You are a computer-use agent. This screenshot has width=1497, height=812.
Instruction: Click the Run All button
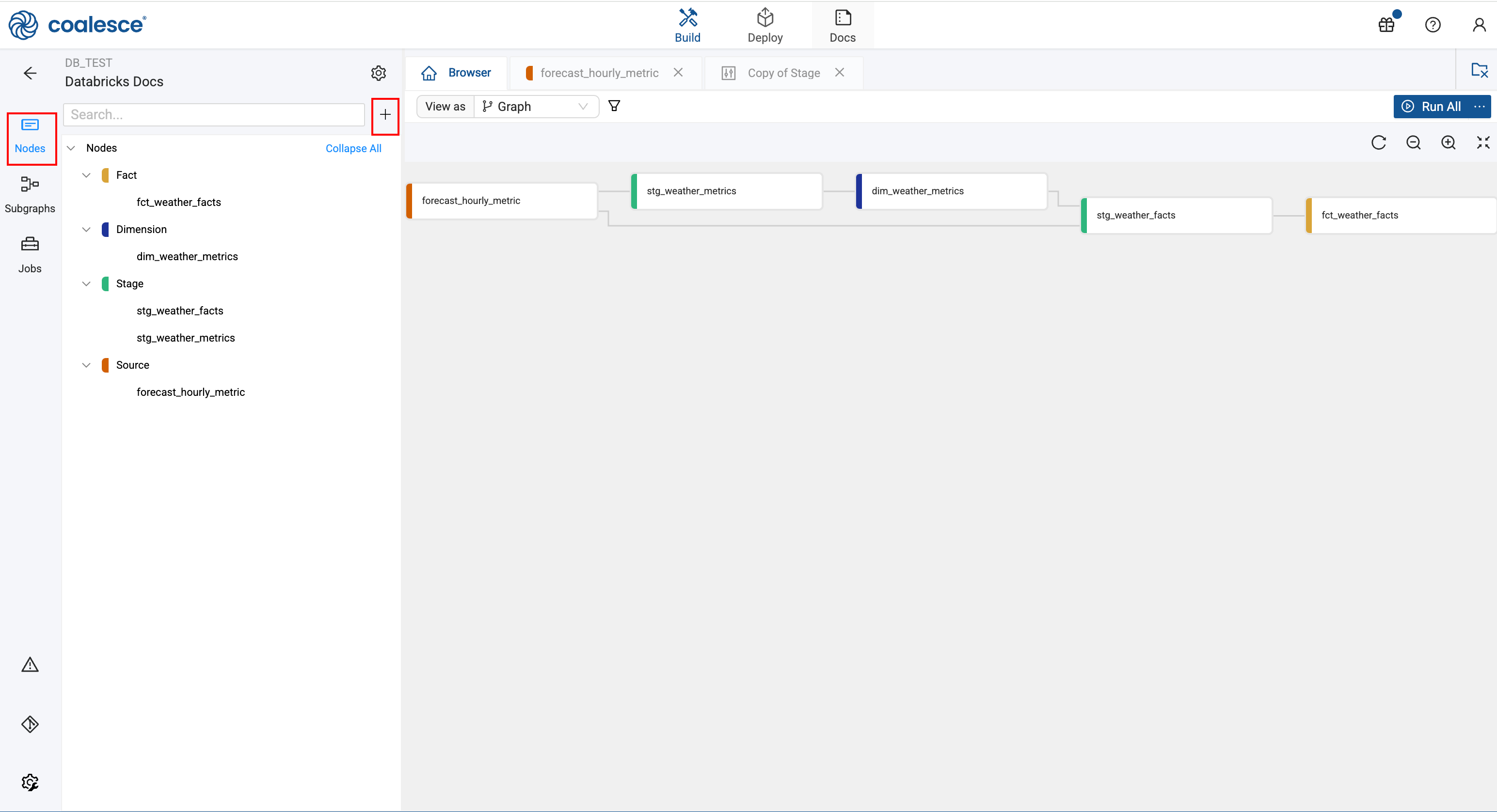click(x=1431, y=106)
